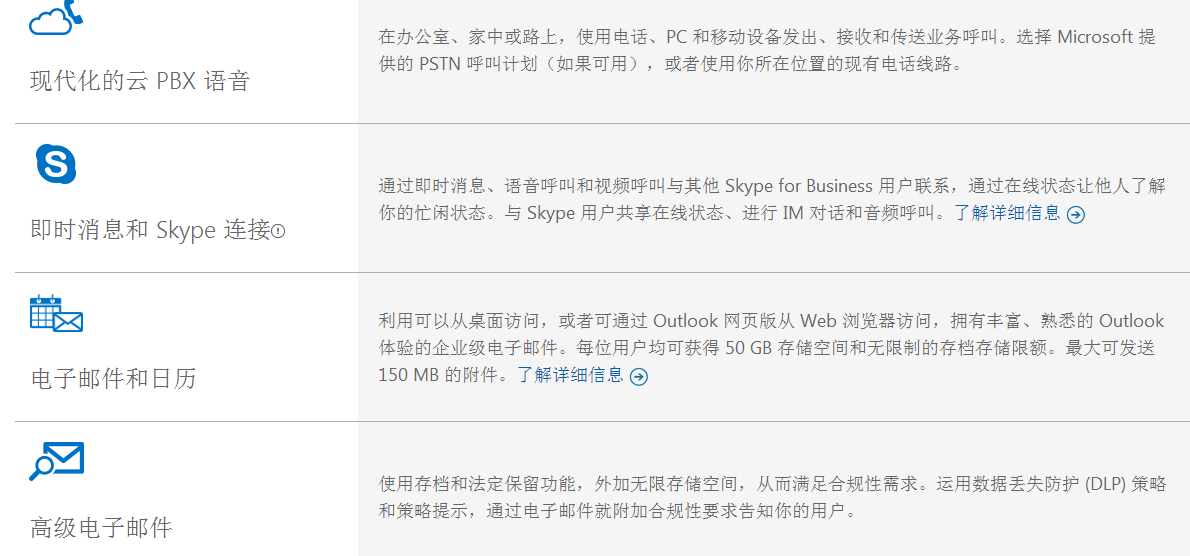
Task: Select the 高级电子邮件 heading
Action: tap(101, 526)
